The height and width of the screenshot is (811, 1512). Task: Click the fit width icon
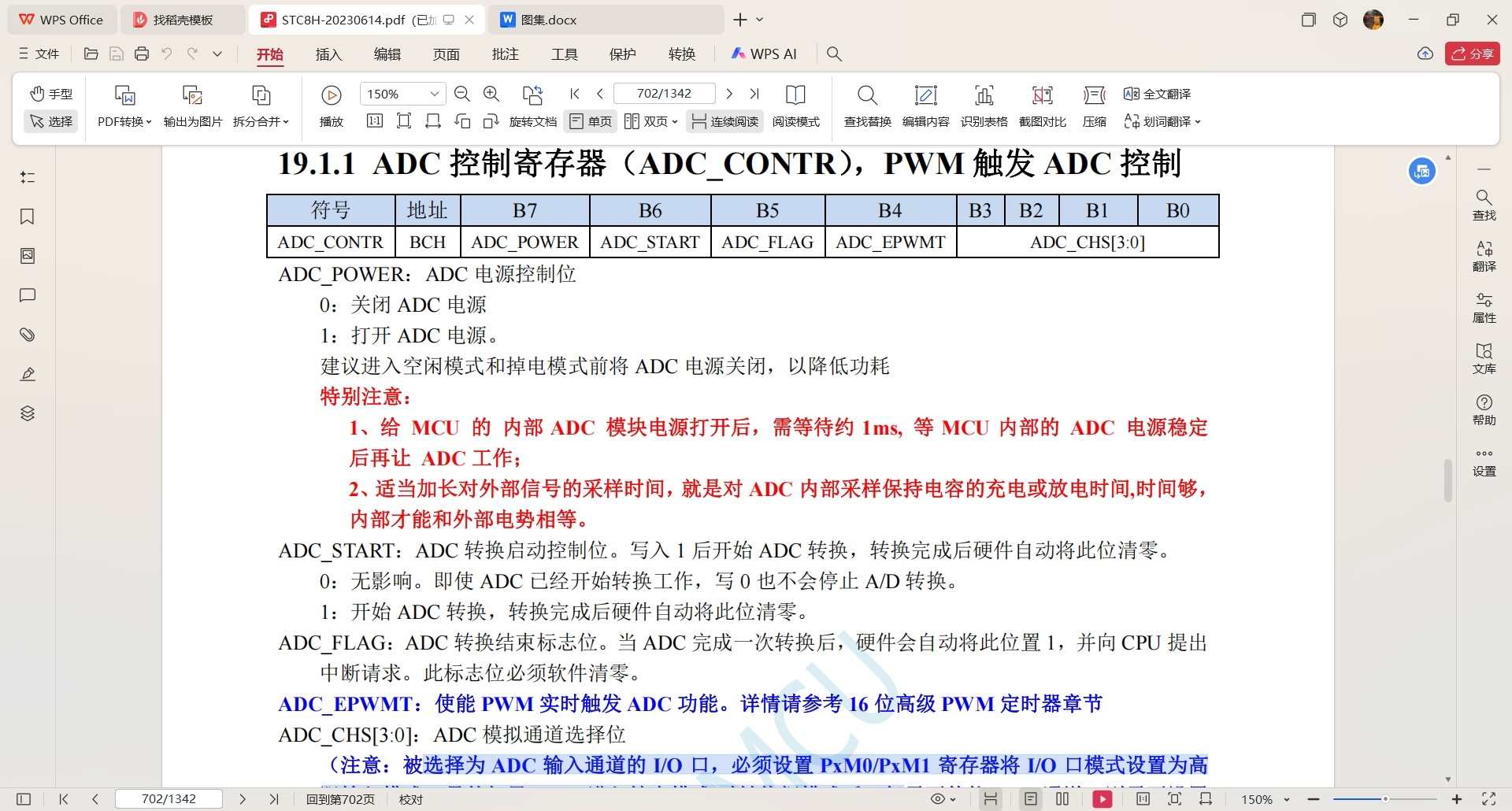pyautogui.click(x=433, y=120)
